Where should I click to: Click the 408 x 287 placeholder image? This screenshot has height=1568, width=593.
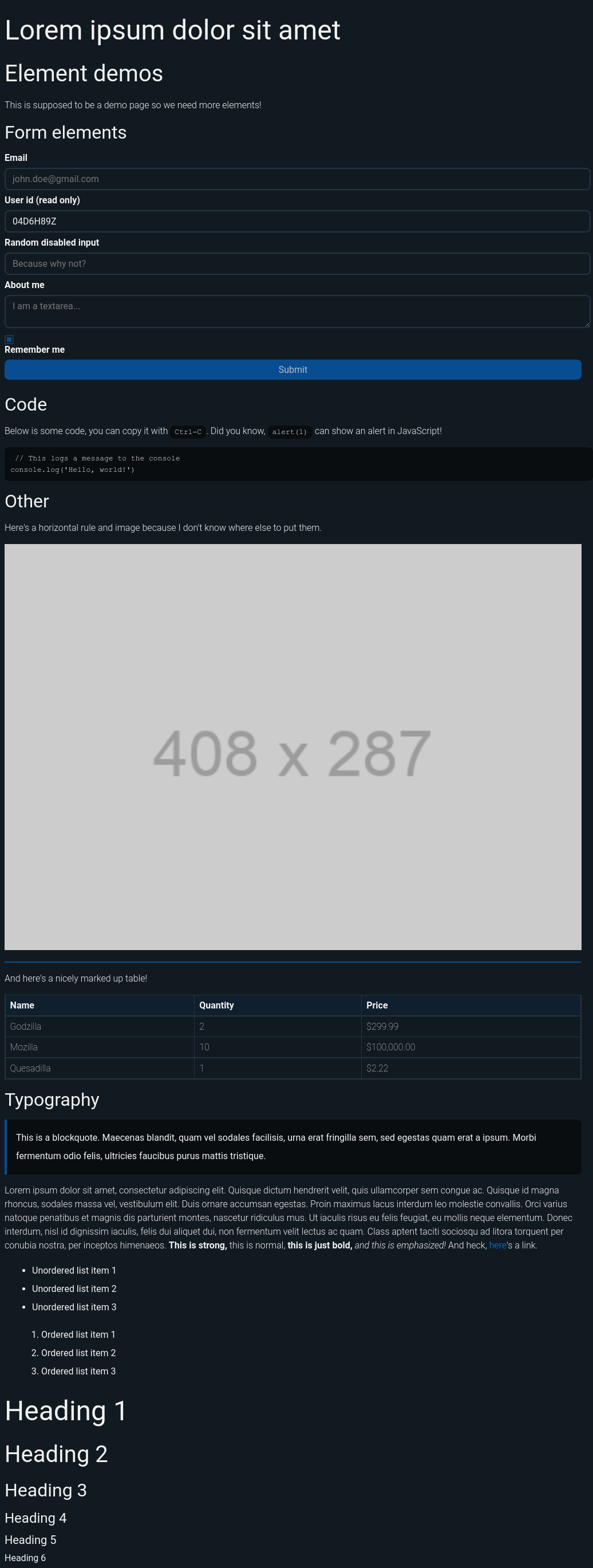pos(292,747)
